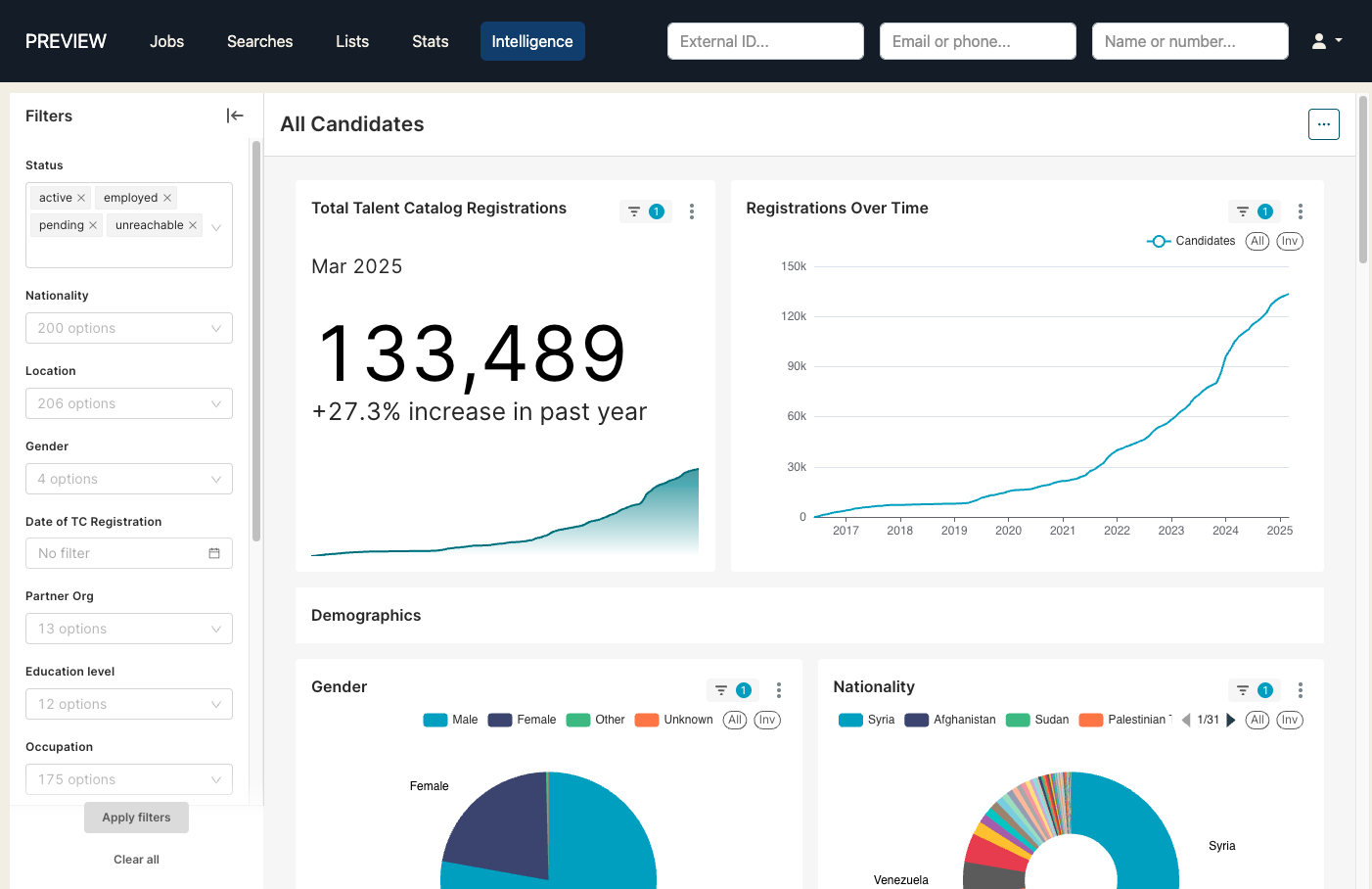1372x889 pixels.
Task: Remove the 'active' status tag
Action: [81, 198]
